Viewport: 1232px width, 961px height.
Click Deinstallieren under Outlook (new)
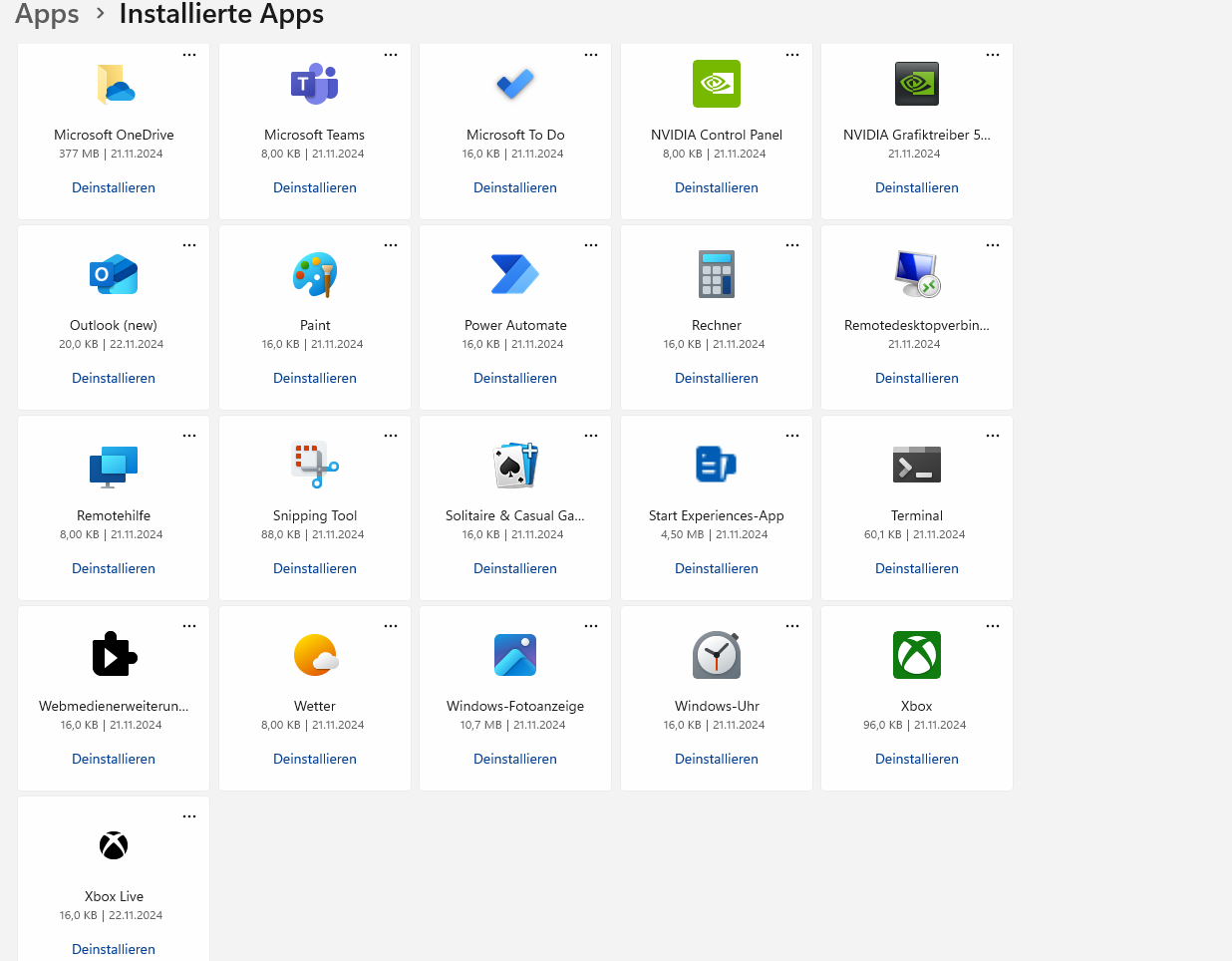click(x=114, y=378)
